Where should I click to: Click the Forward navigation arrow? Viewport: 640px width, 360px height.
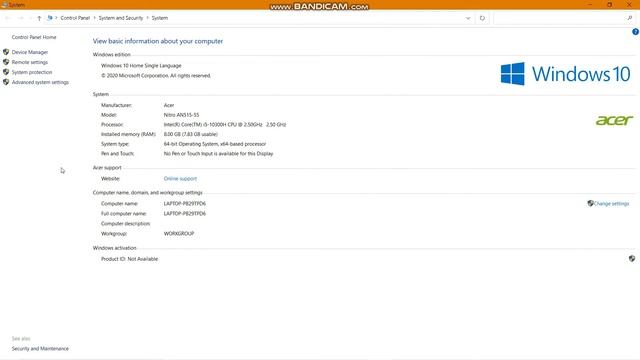pos(20,18)
